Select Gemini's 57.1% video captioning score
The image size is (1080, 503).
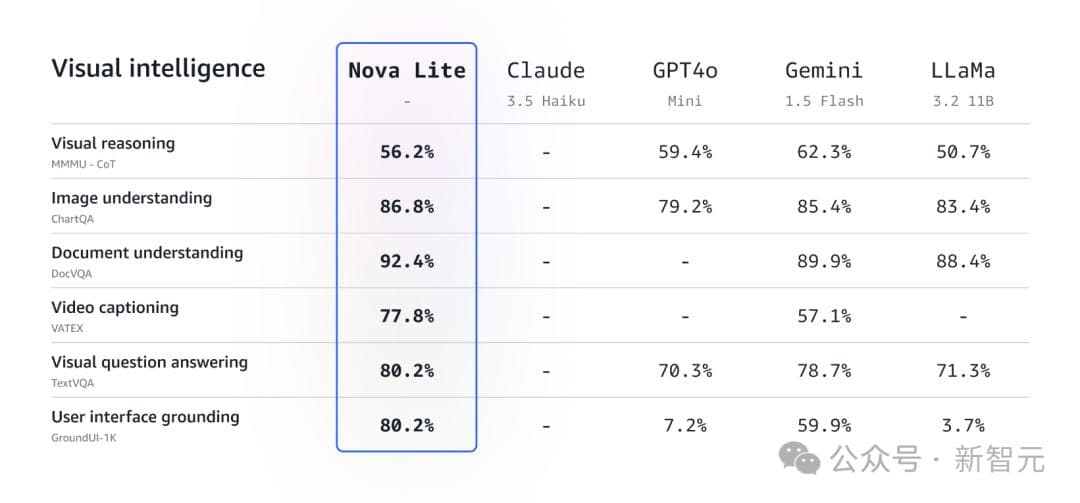(824, 316)
